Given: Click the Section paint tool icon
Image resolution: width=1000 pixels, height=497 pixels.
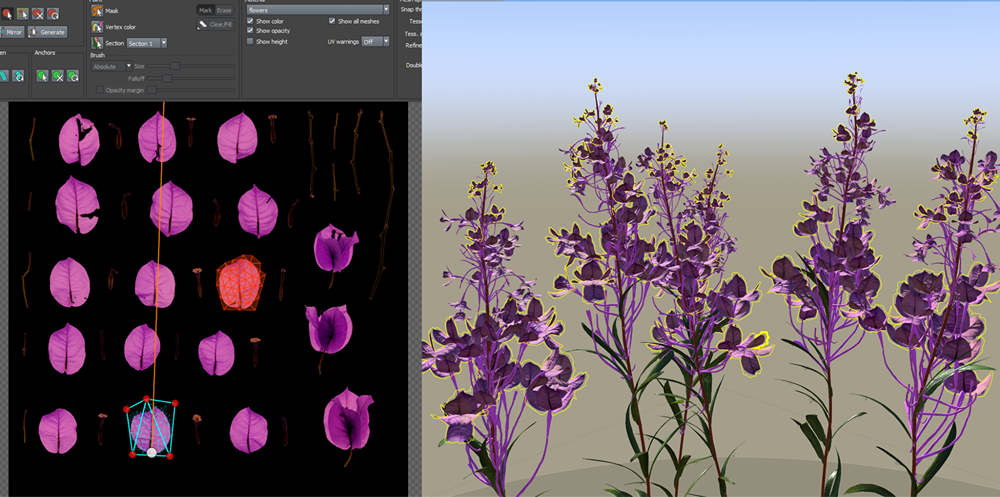Looking at the screenshot, I should [x=98, y=43].
